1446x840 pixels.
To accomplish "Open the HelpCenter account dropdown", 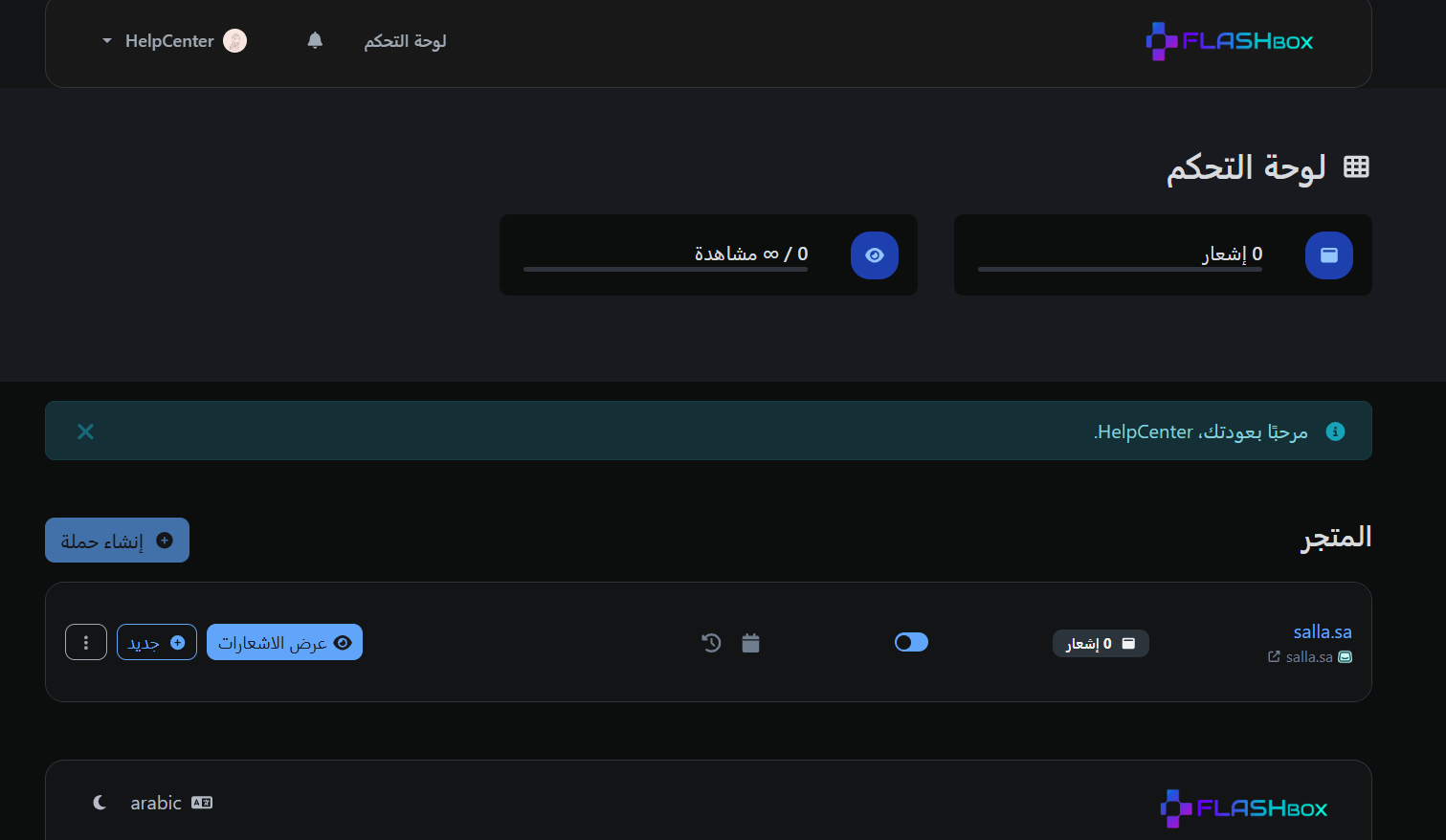I will tap(172, 40).
